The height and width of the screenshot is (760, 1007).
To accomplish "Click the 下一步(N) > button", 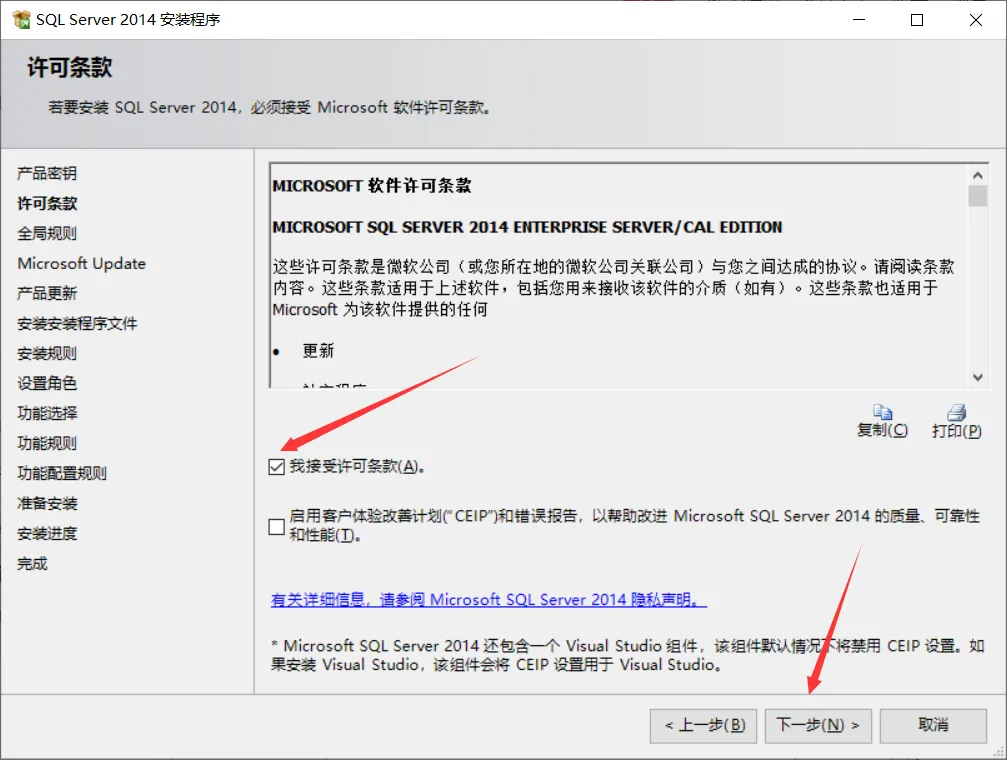I will click(x=818, y=725).
